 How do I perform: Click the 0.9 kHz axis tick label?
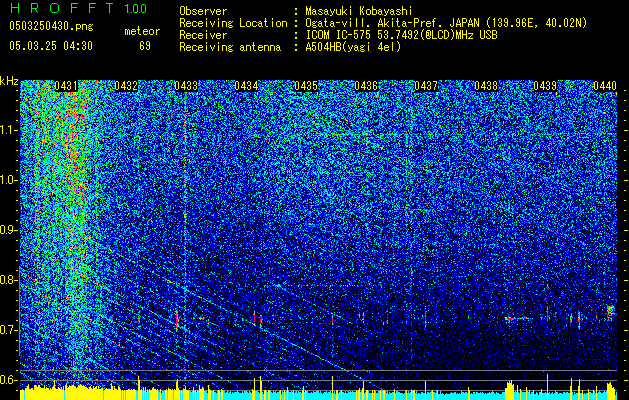pyautogui.click(x=8, y=230)
